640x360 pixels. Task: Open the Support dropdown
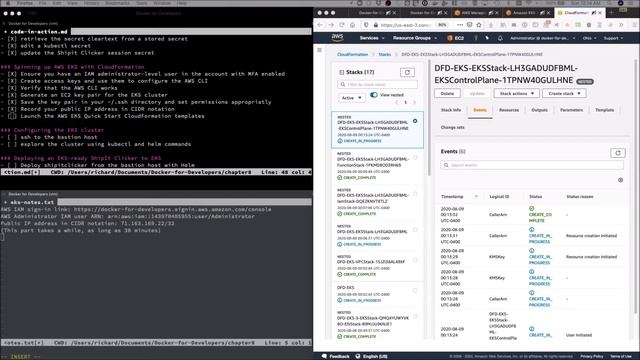coord(613,38)
